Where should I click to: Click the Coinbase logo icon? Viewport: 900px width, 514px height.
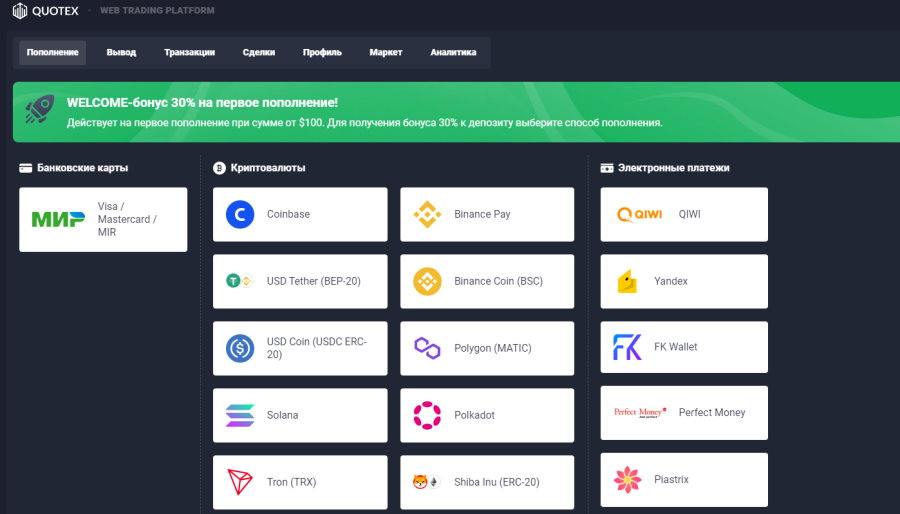pos(240,215)
